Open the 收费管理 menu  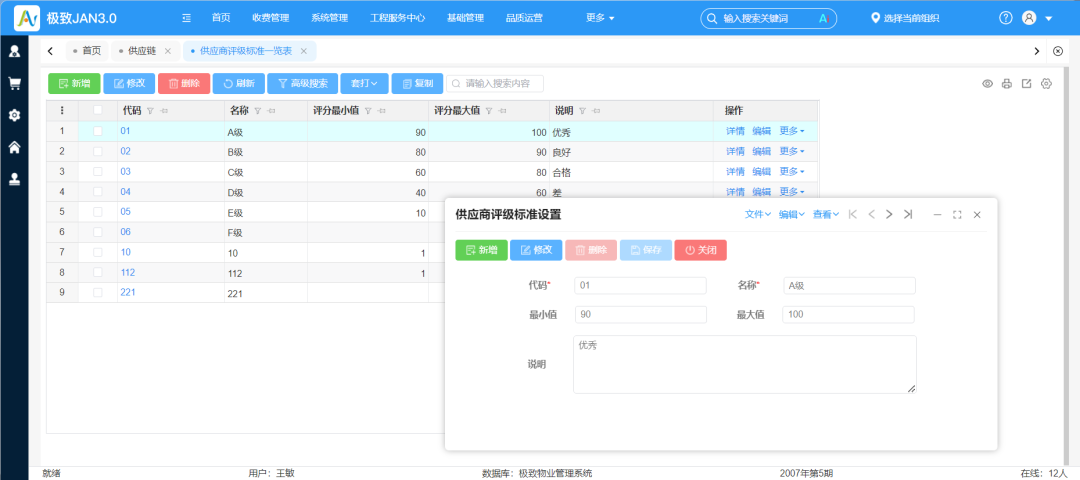click(271, 18)
